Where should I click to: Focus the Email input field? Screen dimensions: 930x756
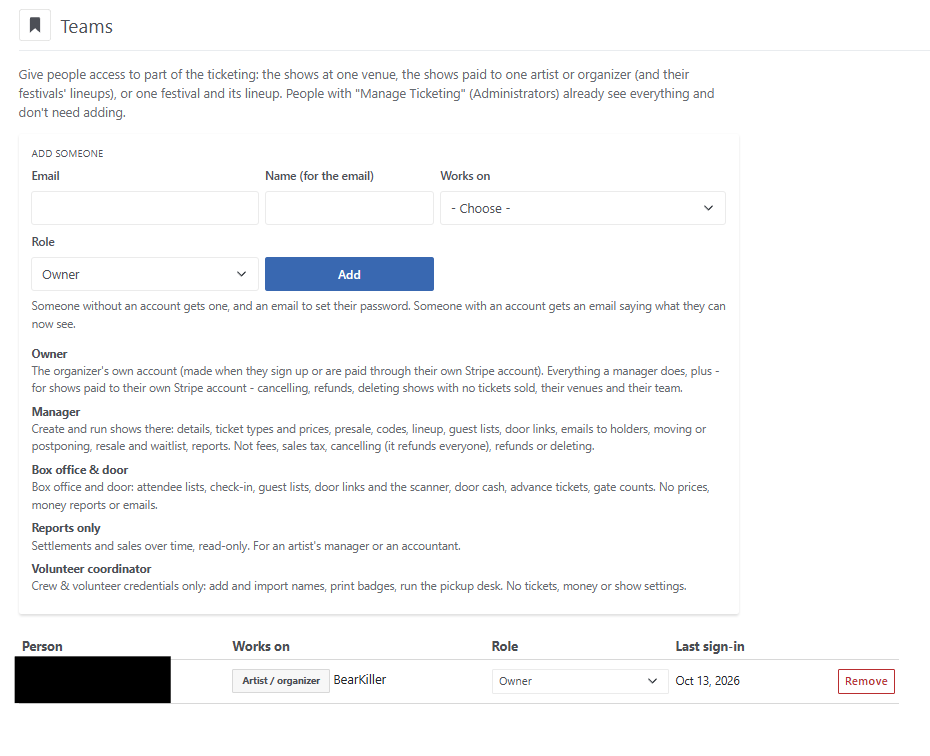coord(145,208)
